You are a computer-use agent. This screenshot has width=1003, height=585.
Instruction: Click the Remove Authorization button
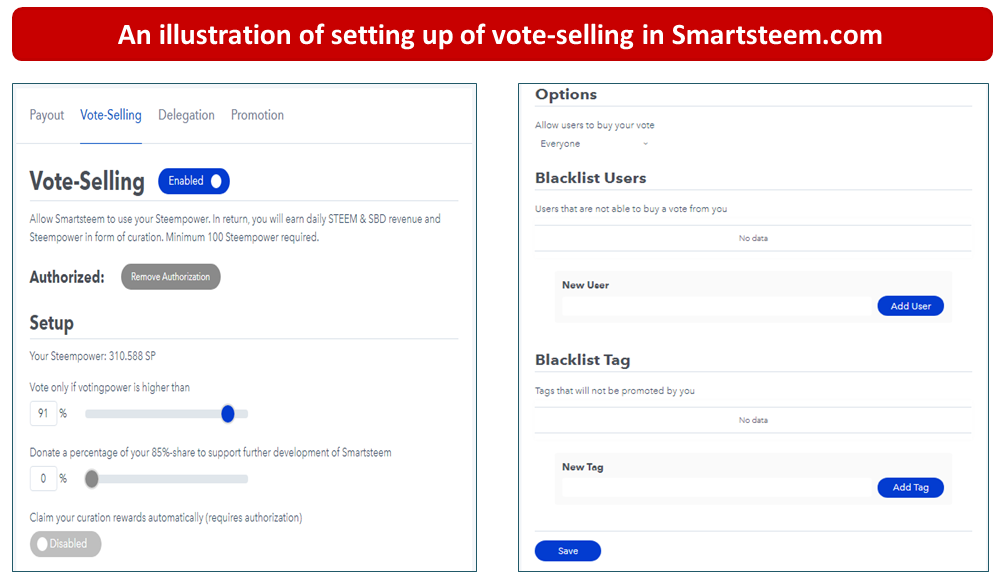[171, 277]
